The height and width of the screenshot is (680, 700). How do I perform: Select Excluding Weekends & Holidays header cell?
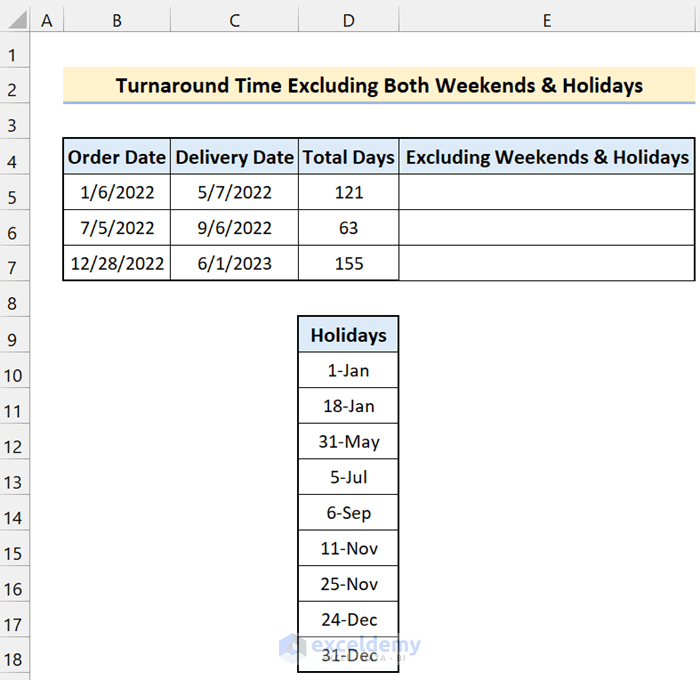[547, 156]
